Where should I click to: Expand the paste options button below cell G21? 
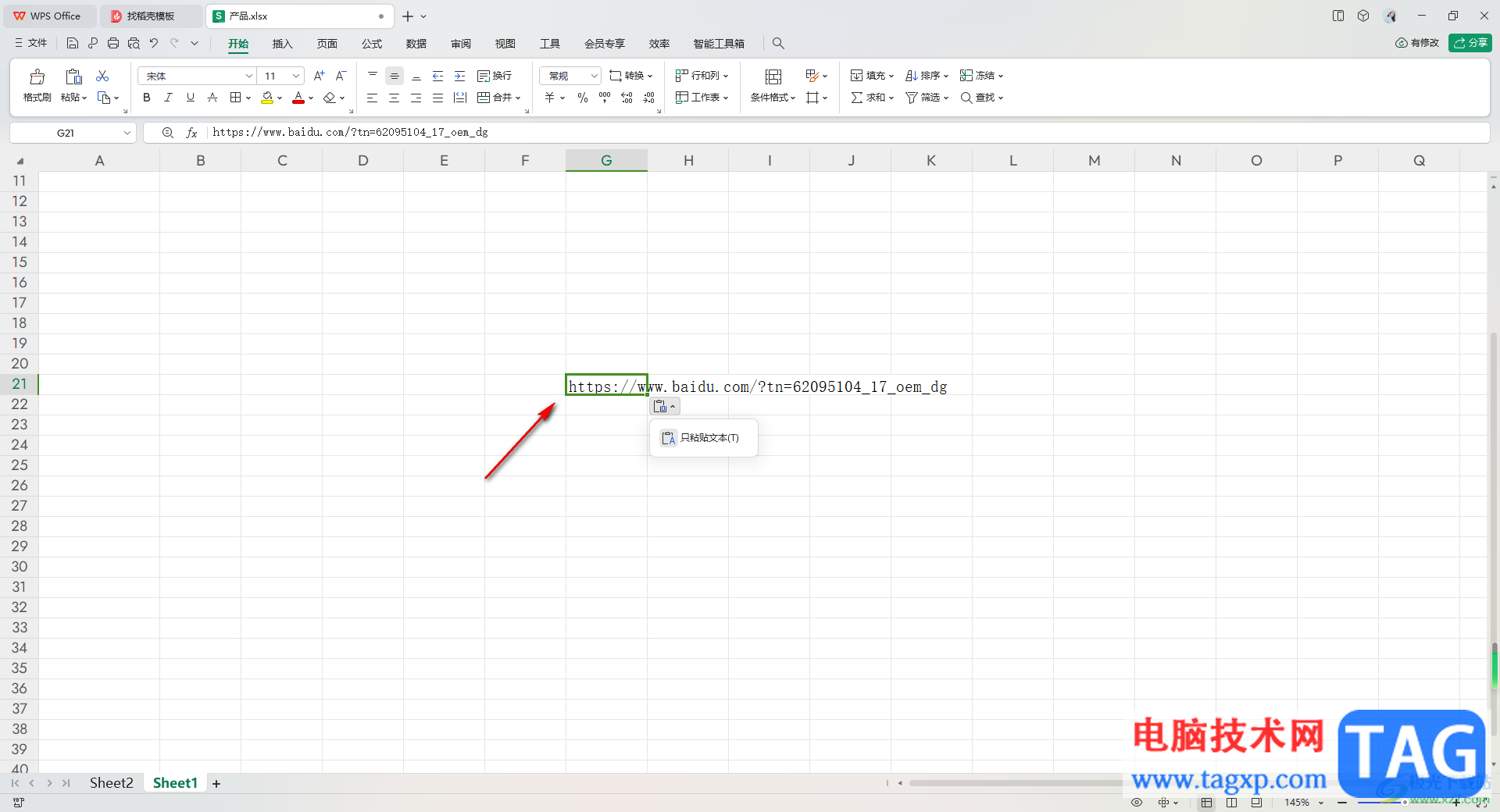pos(665,406)
